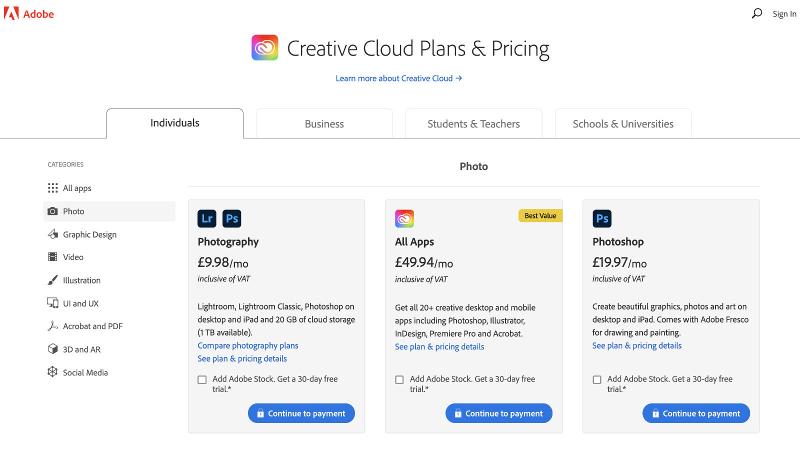Select Graphic Design category
Viewport: 800px width, 450px height.
[89, 234]
